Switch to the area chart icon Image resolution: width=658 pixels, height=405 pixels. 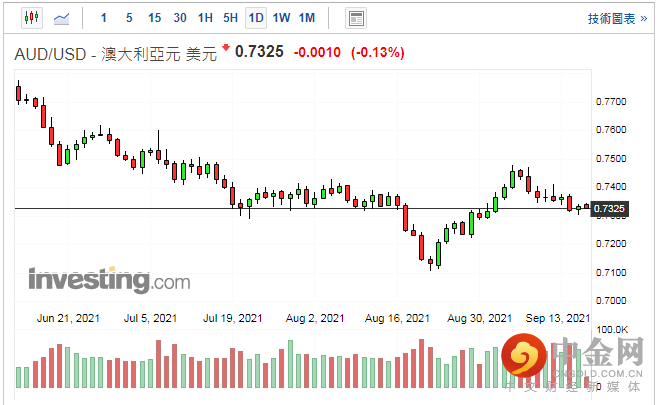[x=62, y=18]
